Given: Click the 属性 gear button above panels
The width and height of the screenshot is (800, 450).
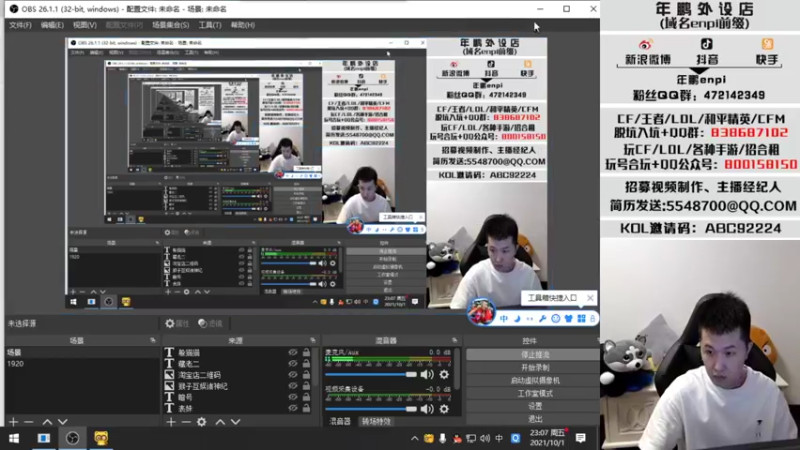Looking at the screenshot, I should (x=177, y=323).
